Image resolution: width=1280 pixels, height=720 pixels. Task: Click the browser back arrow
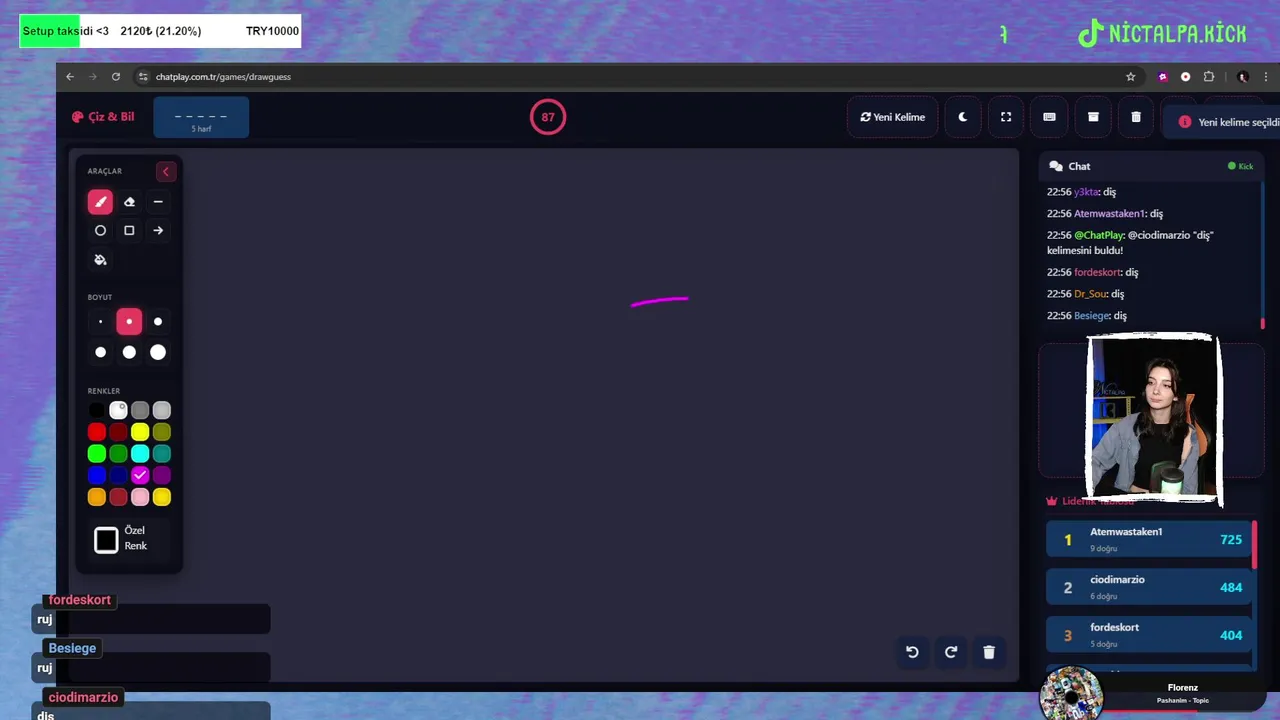(x=70, y=77)
